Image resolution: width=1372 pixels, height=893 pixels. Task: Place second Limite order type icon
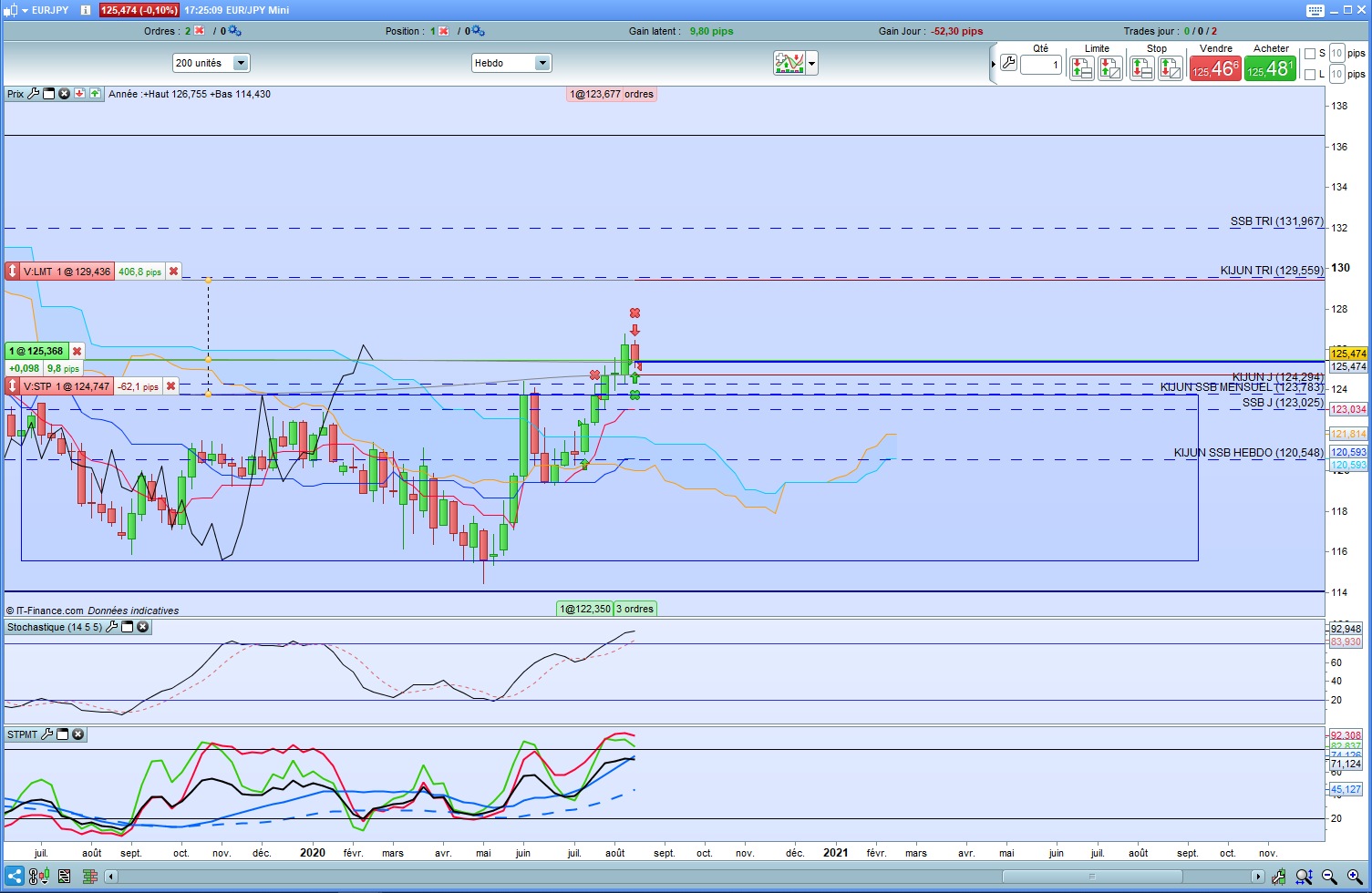(1110, 68)
